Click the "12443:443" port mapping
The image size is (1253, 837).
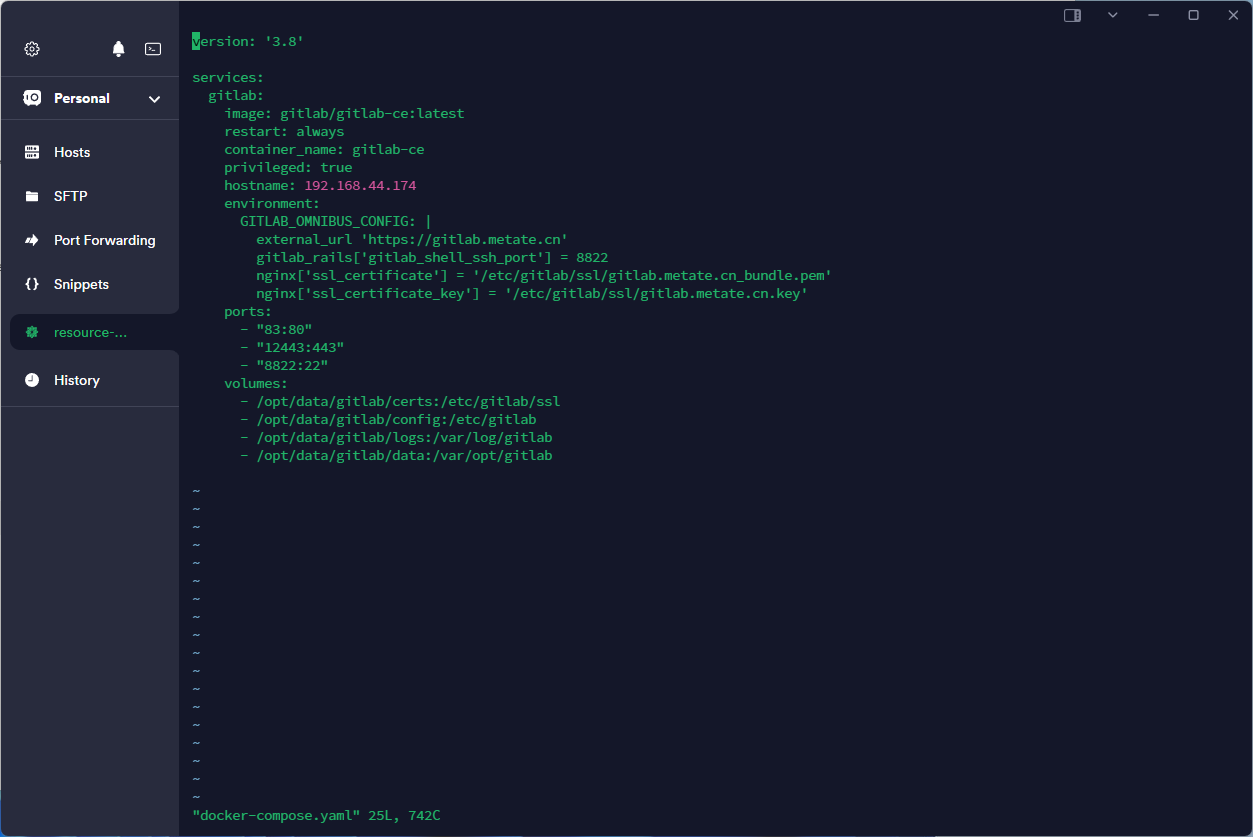coord(300,347)
